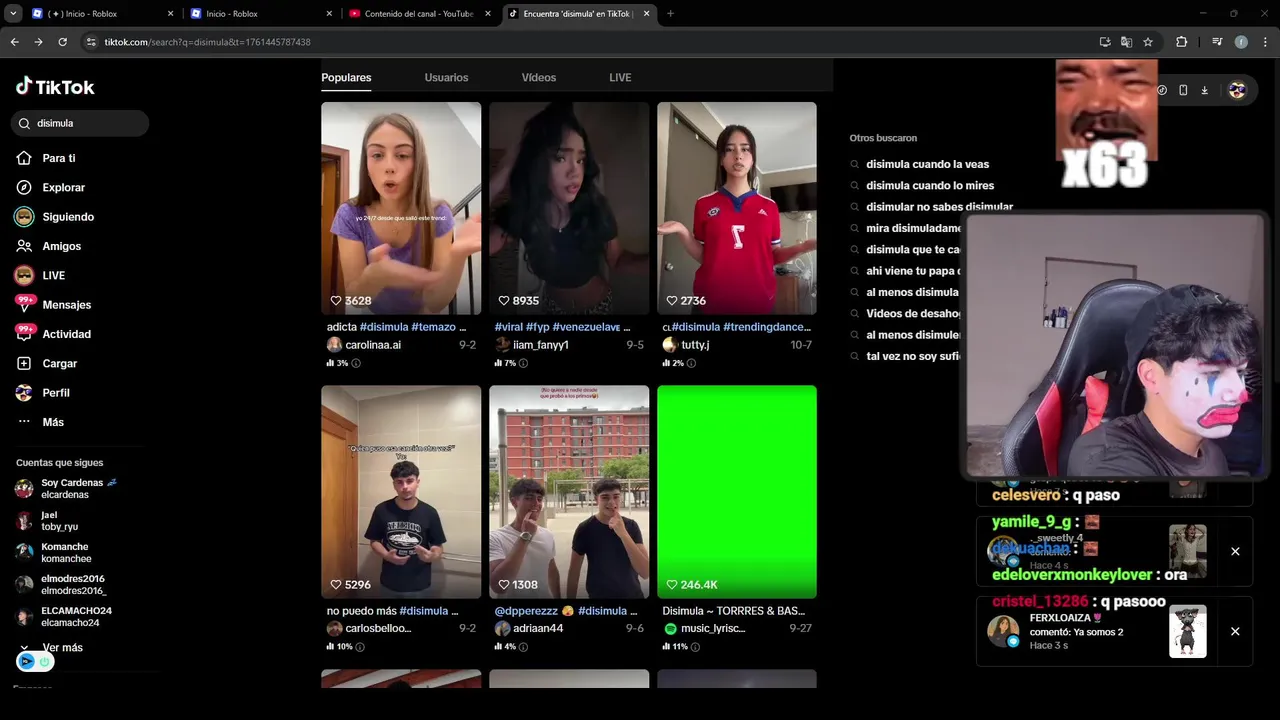Switch to the Videos tab
The height and width of the screenshot is (720, 1280).
click(x=539, y=77)
